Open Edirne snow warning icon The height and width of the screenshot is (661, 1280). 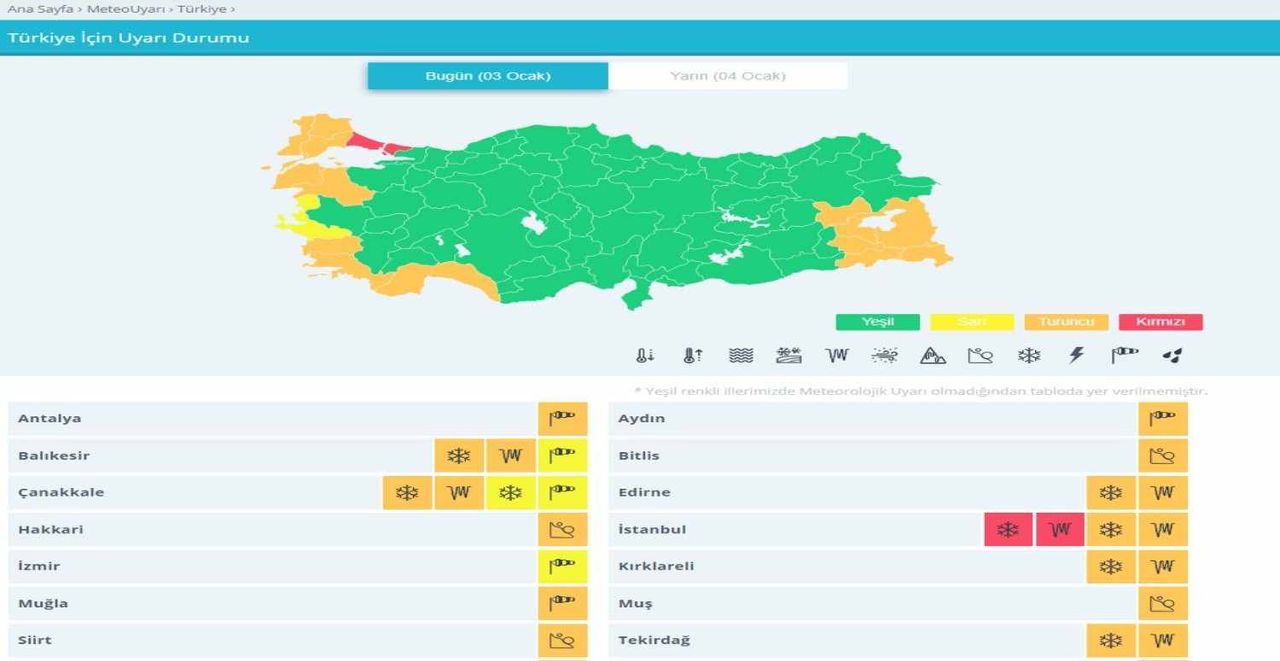[x=1111, y=492]
